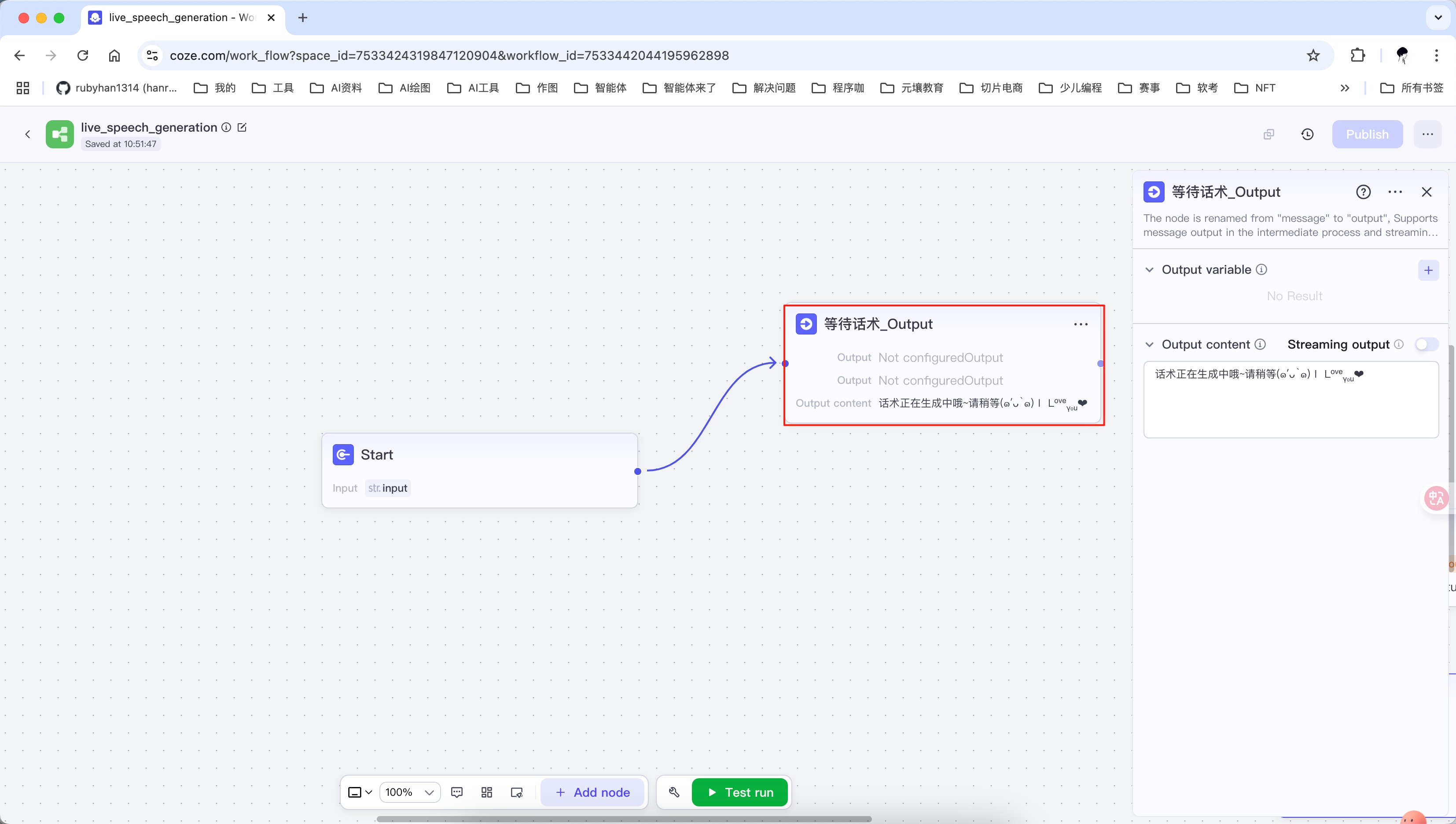
Task: Open the version history clock icon
Action: 1307,134
